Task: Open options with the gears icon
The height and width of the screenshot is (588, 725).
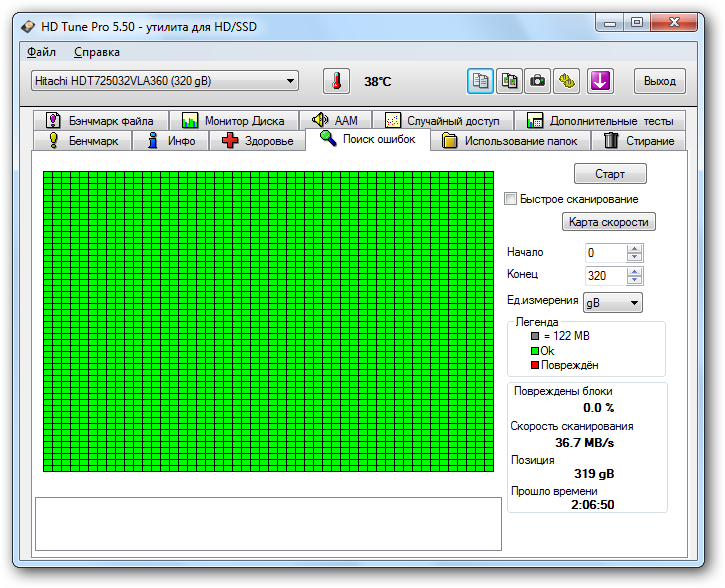Action: click(x=567, y=81)
